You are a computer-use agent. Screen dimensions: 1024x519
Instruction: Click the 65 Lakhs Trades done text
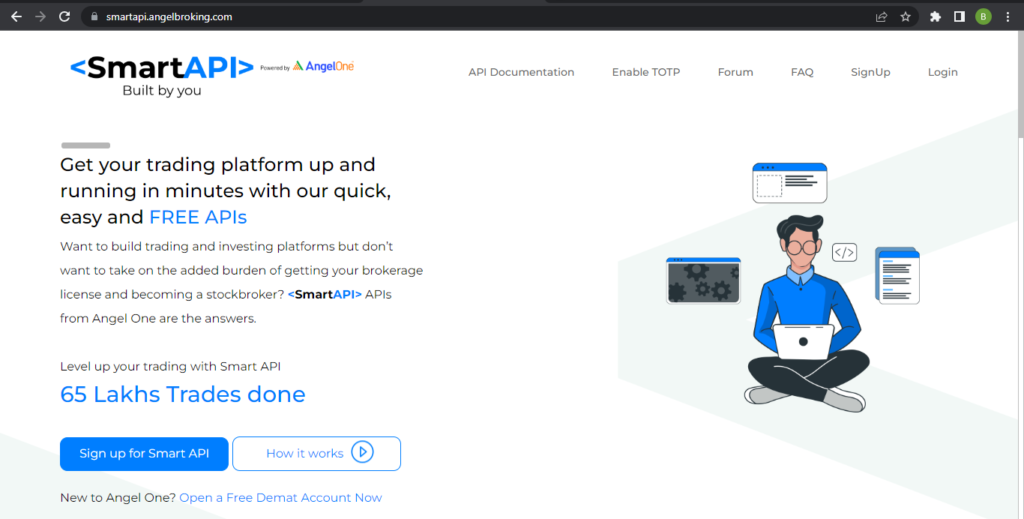tap(183, 394)
